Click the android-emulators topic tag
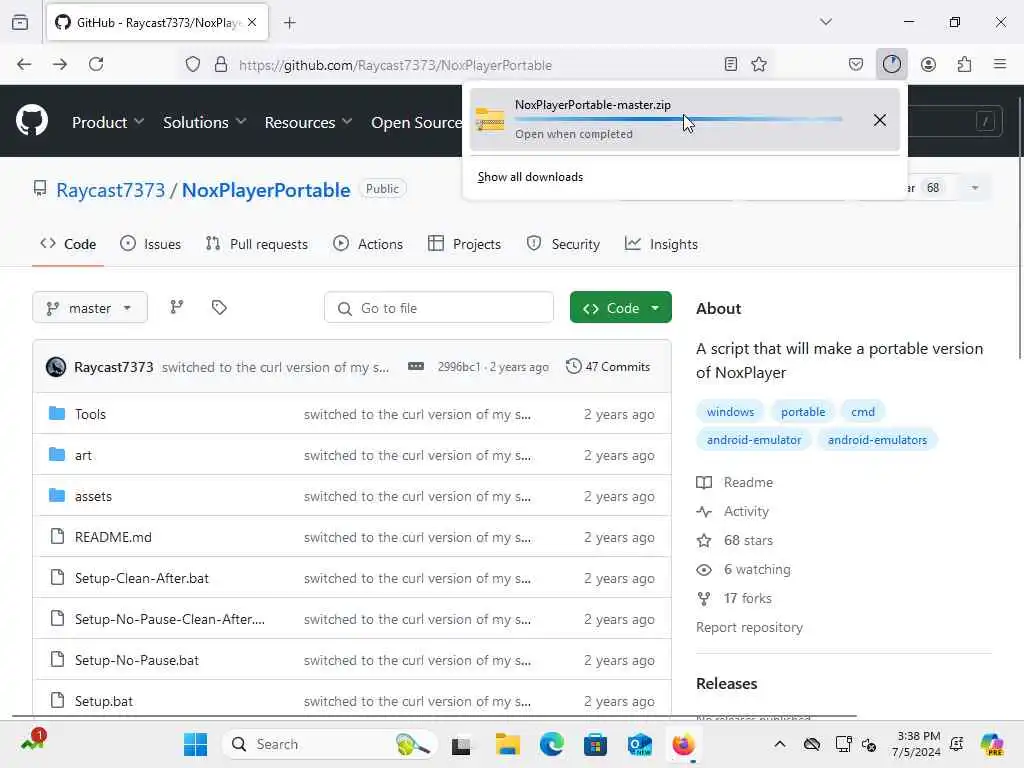The height and width of the screenshot is (768, 1024). tap(877, 440)
